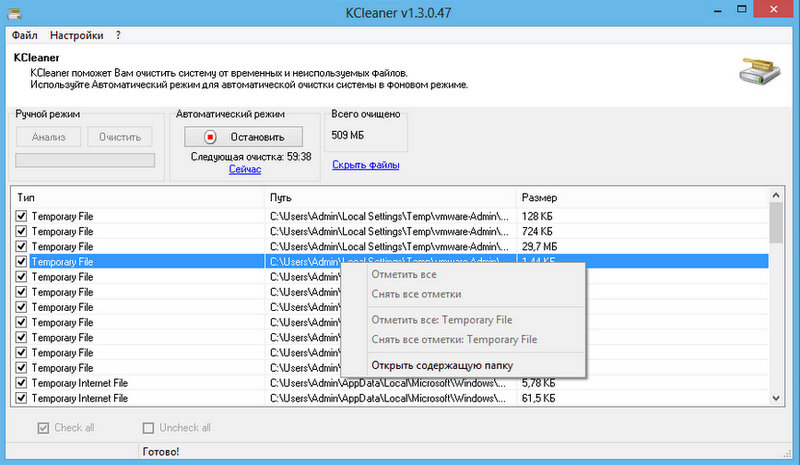The width and height of the screenshot is (800, 465).
Task: Sort by the Тип column header
Action: click(138, 198)
